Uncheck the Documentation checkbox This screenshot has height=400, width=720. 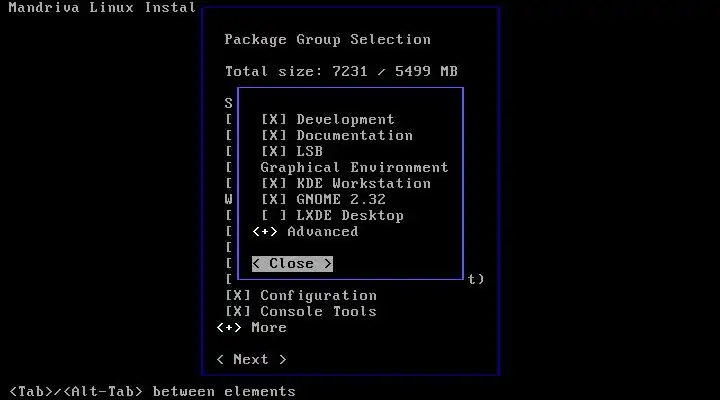274,135
